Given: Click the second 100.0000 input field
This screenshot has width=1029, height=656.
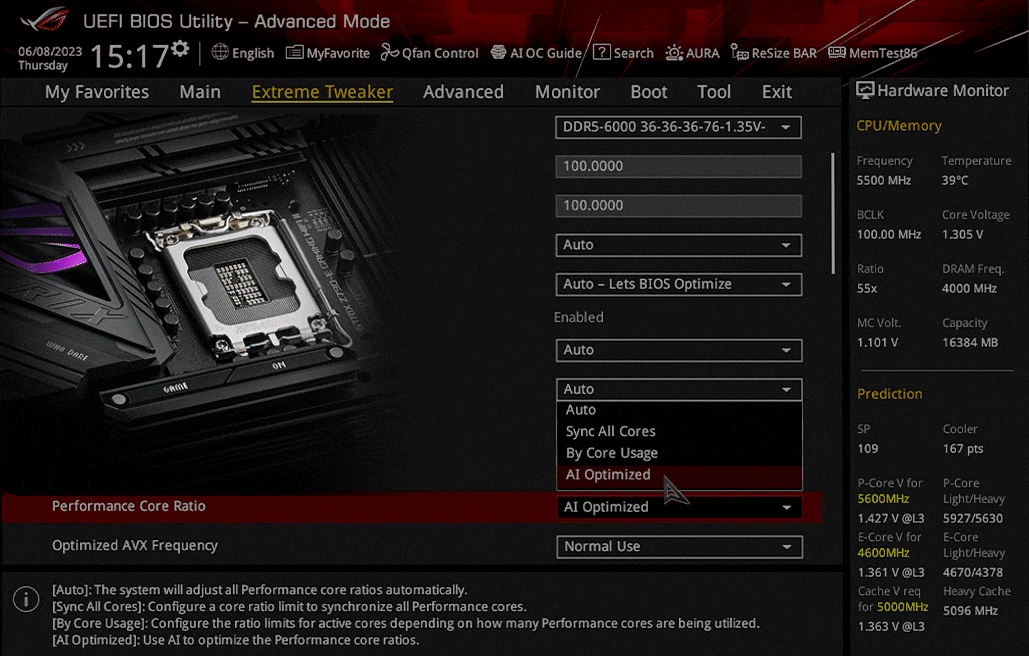Looking at the screenshot, I should 679,206.
